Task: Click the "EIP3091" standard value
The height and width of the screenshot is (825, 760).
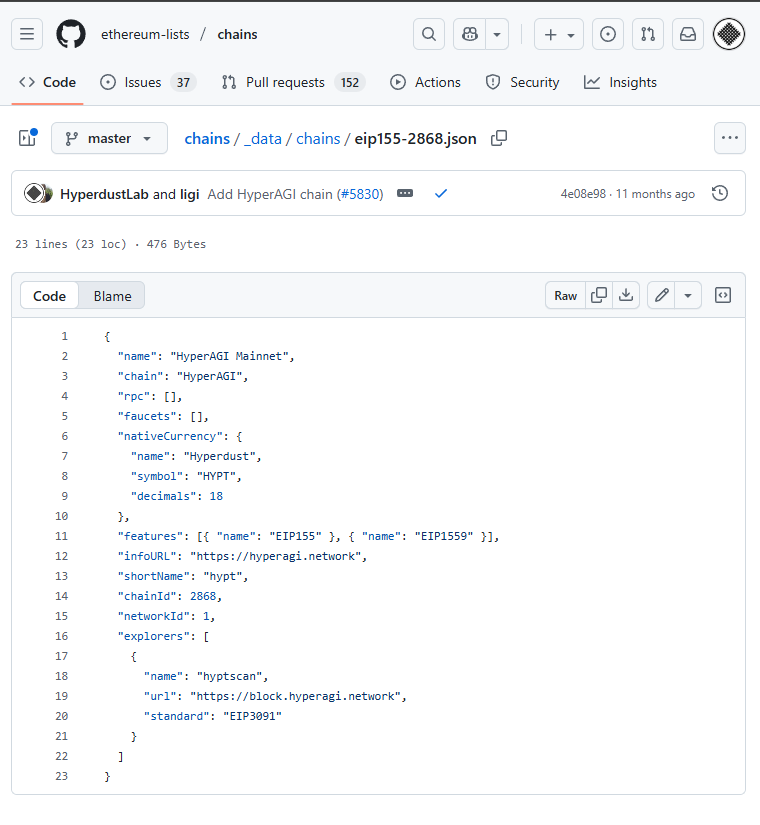Action: click(x=253, y=716)
